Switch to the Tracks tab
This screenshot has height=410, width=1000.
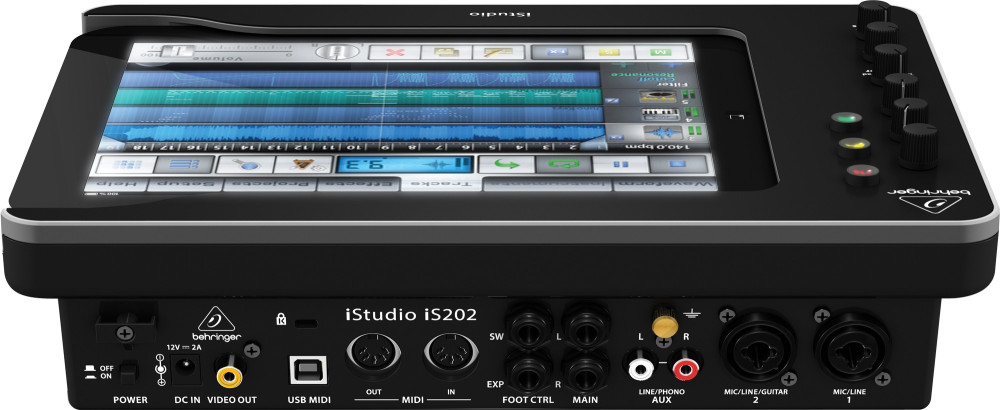click(x=441, y=184)
